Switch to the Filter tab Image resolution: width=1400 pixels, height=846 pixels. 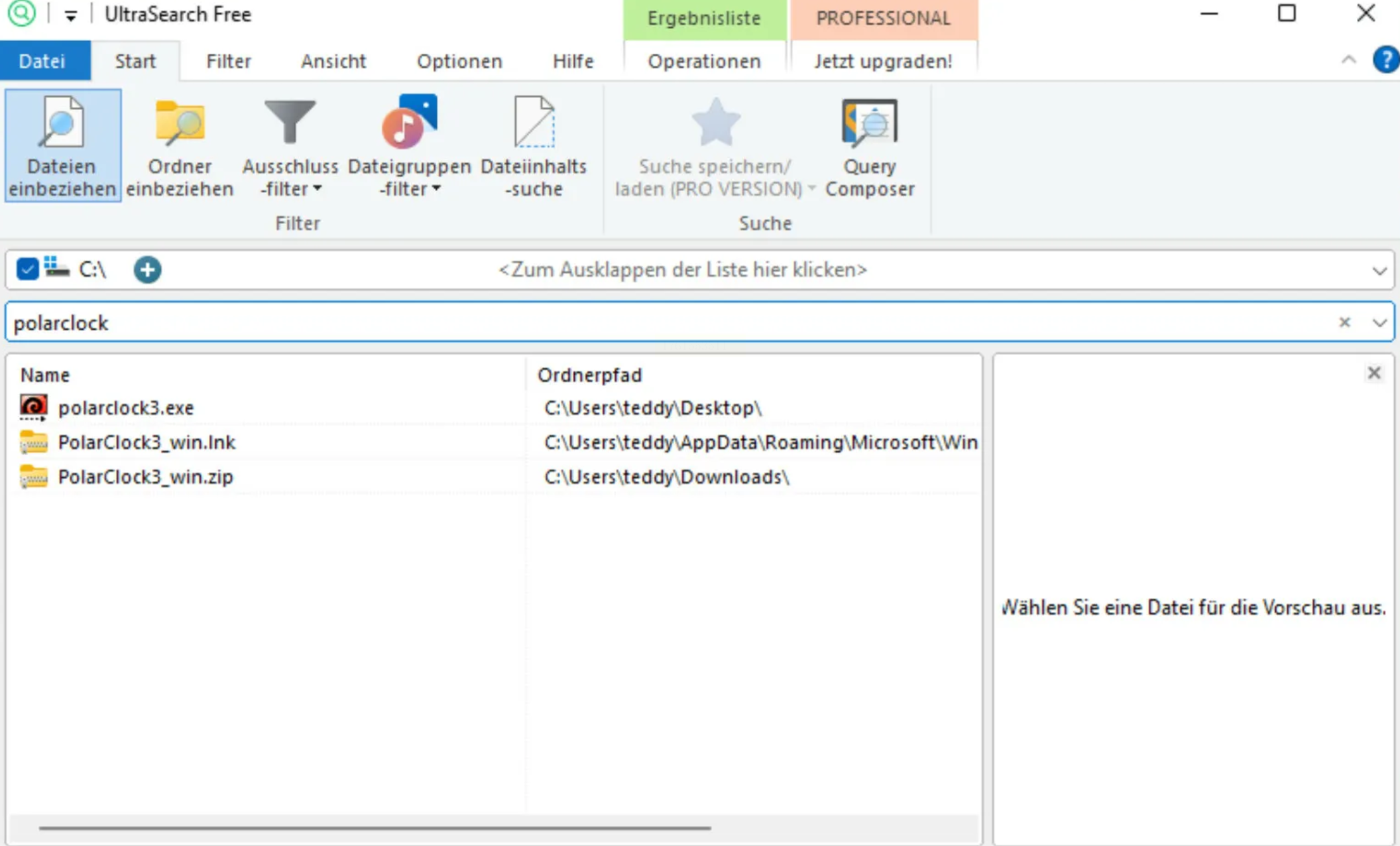pos(228,61)
